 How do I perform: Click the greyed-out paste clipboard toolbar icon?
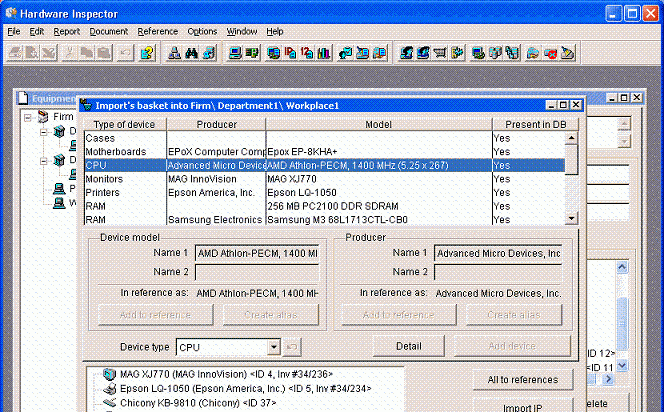coord(104,53)
